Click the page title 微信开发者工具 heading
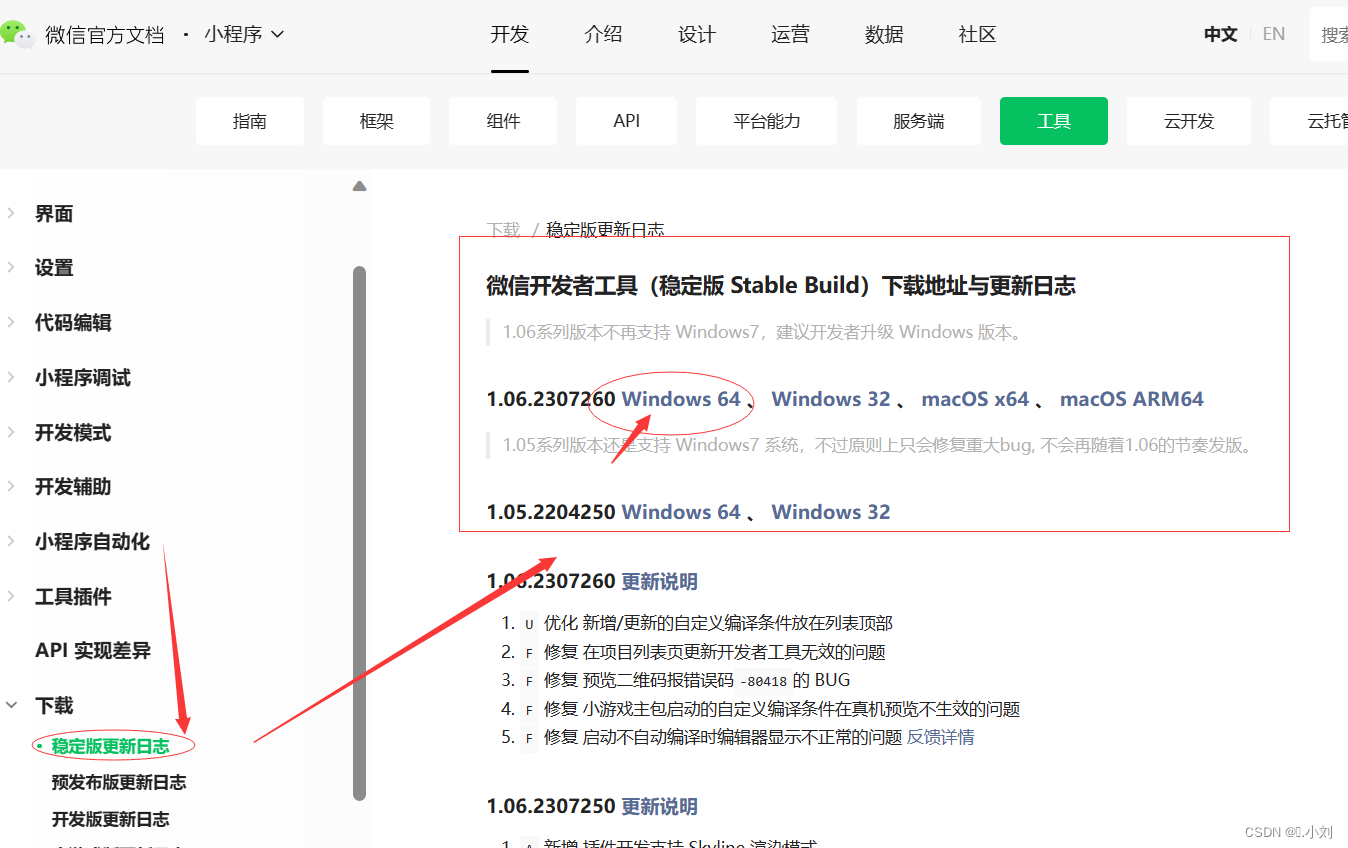Screen dimensions: 1348x848 pos(781,286)
